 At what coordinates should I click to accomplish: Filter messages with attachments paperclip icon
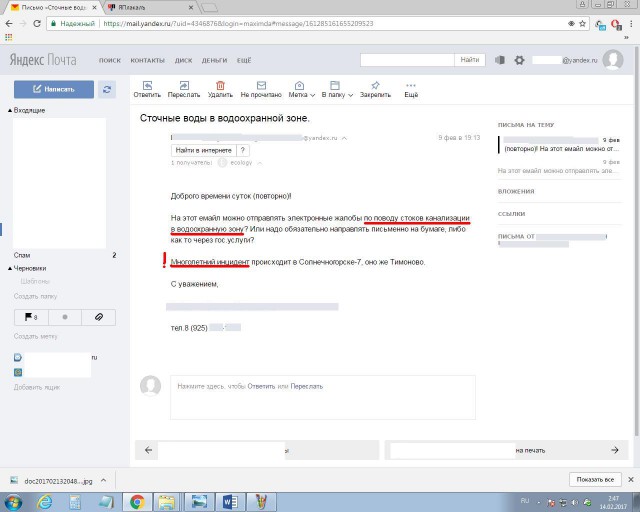point(99,317)
